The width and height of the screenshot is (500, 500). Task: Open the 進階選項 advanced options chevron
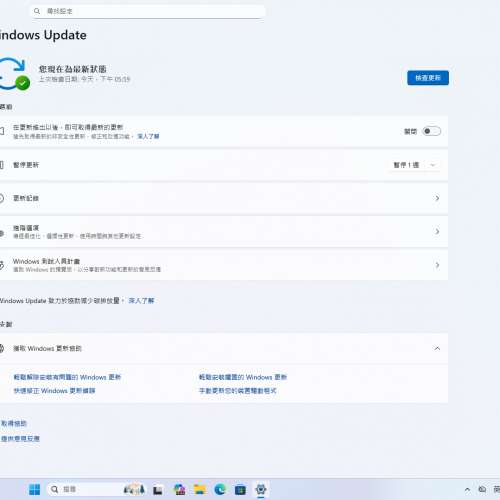point(437,231)
